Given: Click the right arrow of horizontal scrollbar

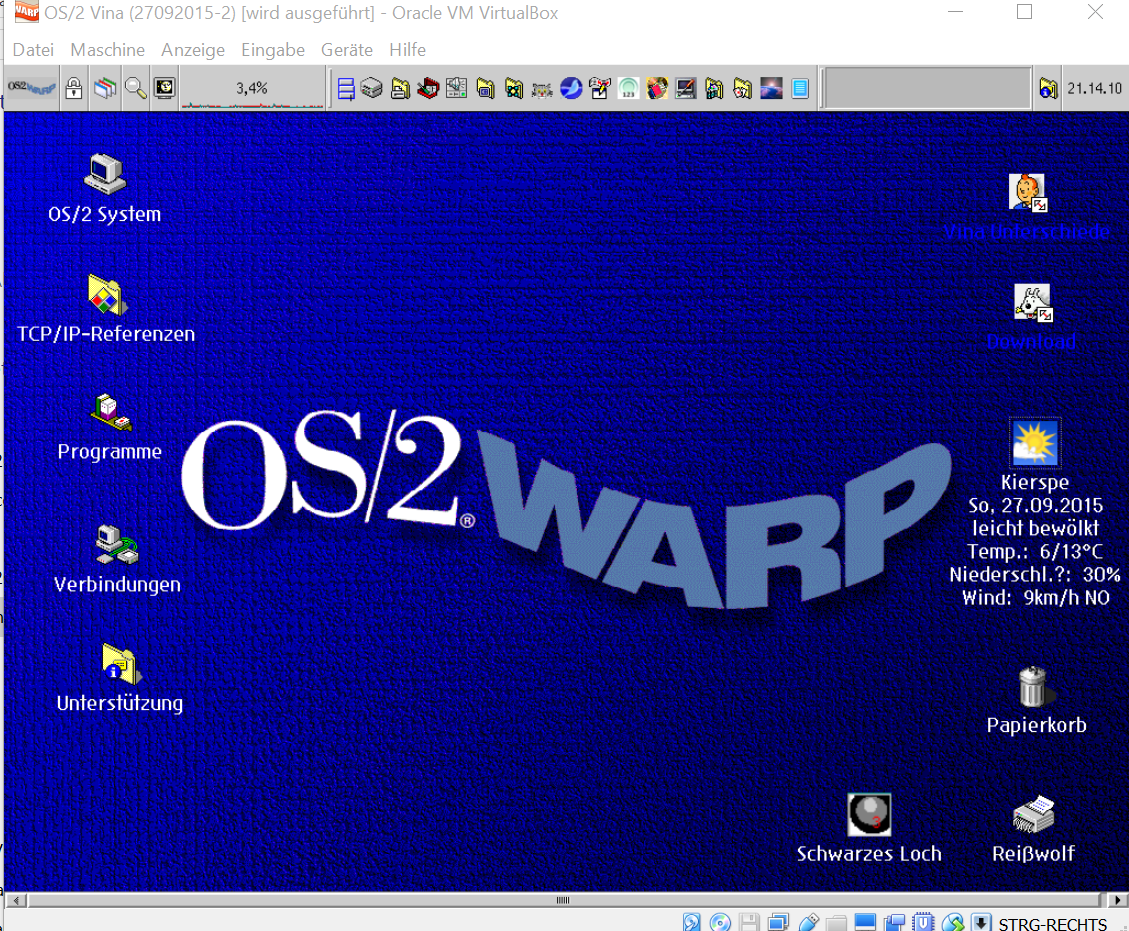Looking at the screenshot, I should [x=1117, y=900].
